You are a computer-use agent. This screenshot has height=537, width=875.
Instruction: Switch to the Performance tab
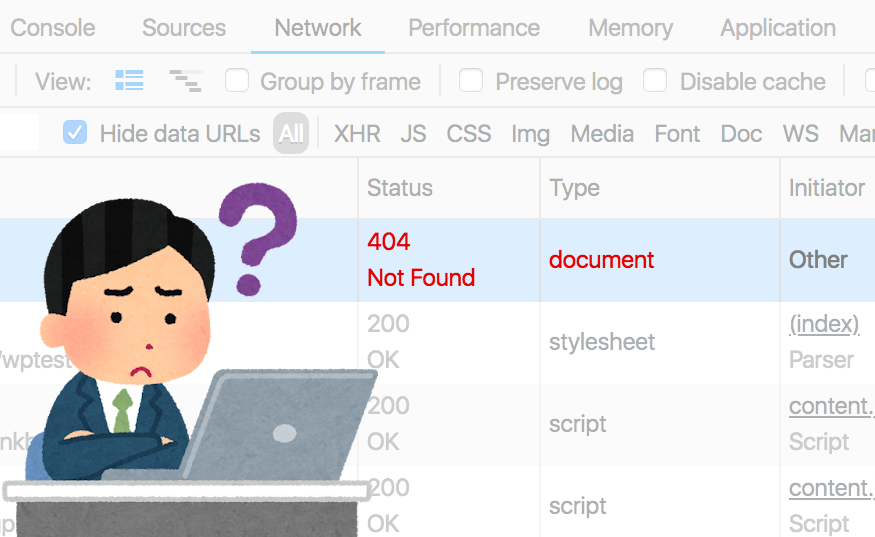pos(474,28)
